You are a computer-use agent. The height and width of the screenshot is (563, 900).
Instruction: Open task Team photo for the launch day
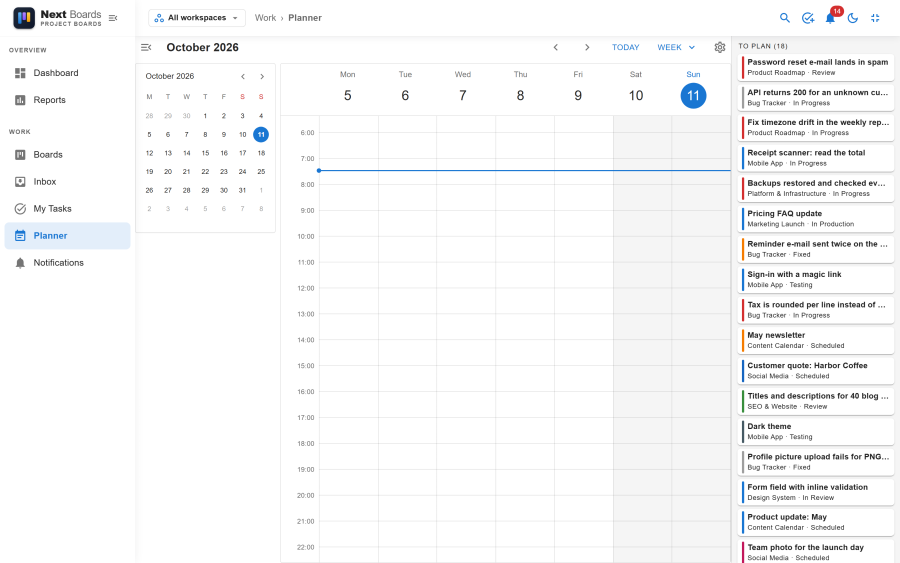tap(816, 552)
